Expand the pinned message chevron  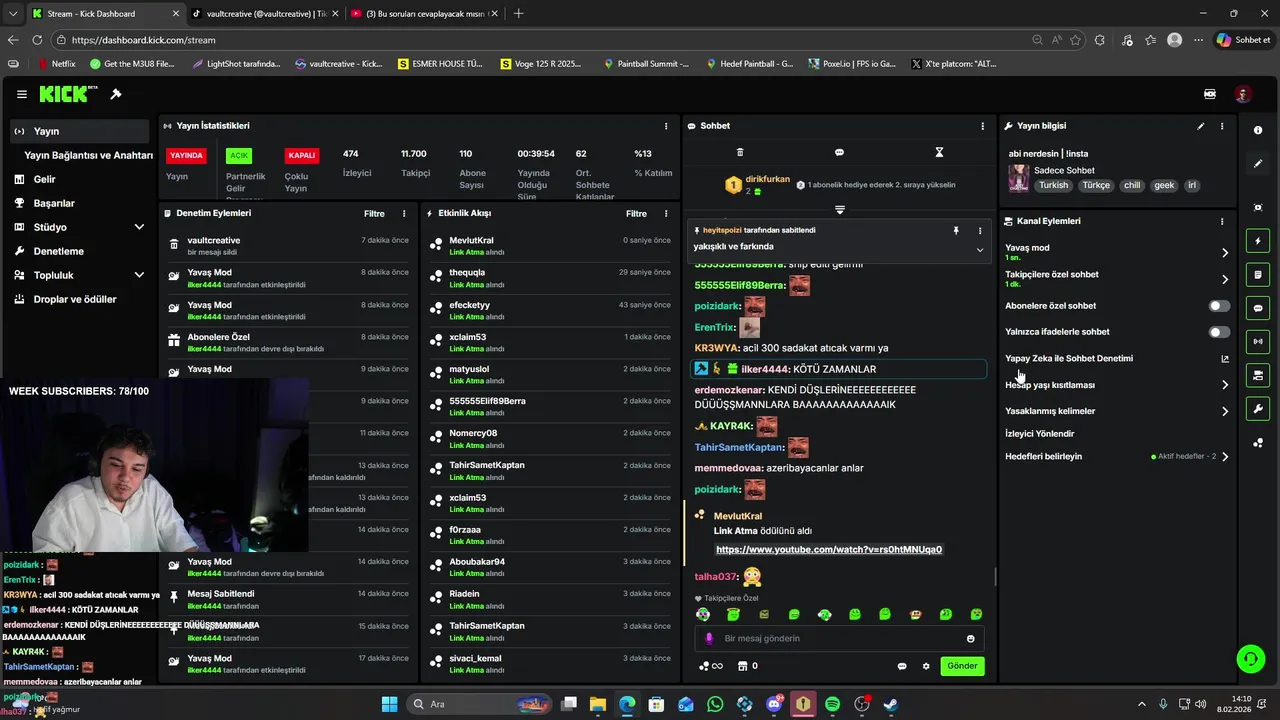click(x=980, y=250)
